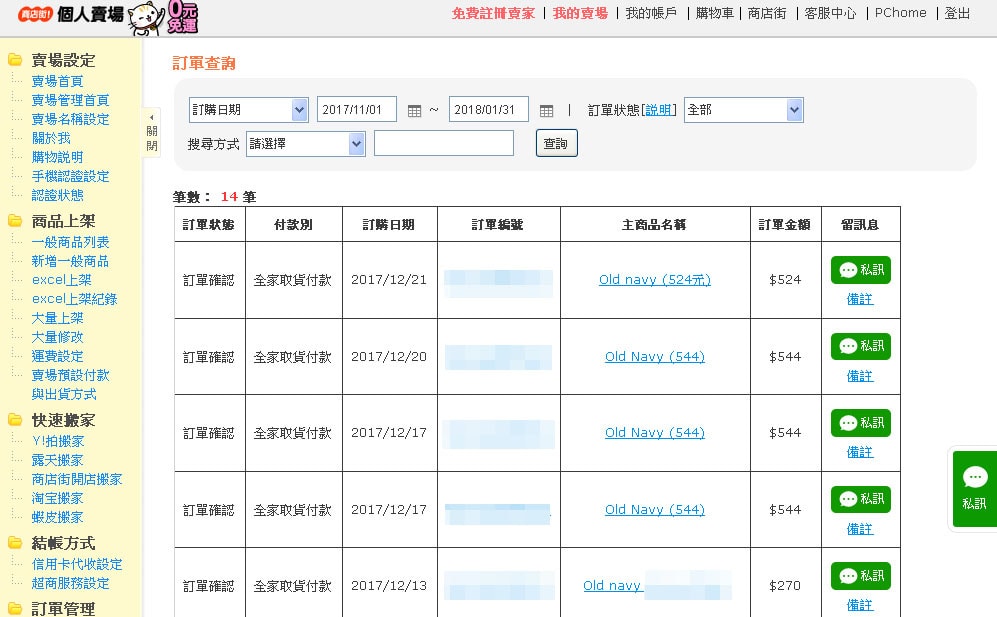This screenshot has width=997, height=617.
Task: Open the end date calendar picker icon
Action: coord(546,111)
